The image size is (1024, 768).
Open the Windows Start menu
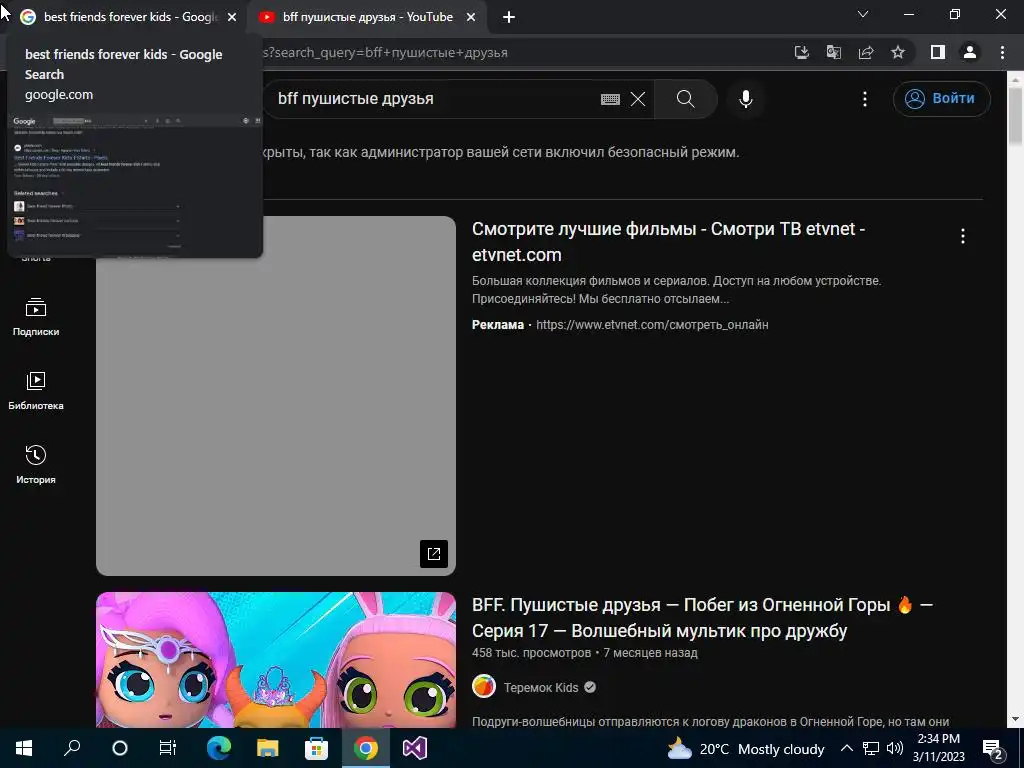tap(24, 748)
